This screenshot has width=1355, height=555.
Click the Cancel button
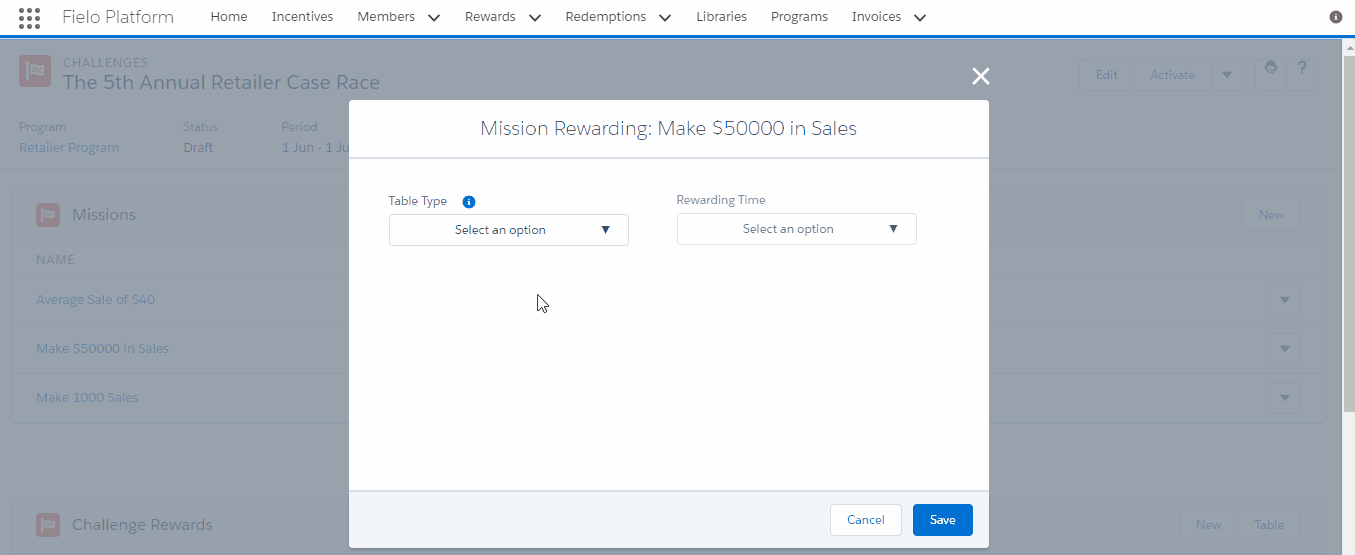866,520
